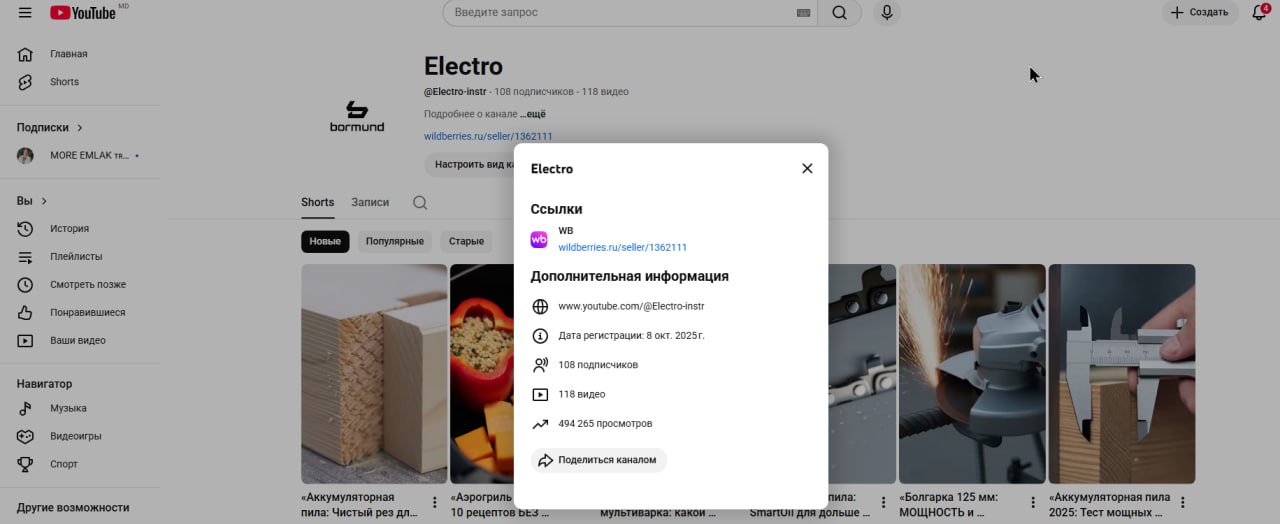Viewport: 1280px width, 524px height.
Task: Click the video count play icon
Action: tap(540, 394)
